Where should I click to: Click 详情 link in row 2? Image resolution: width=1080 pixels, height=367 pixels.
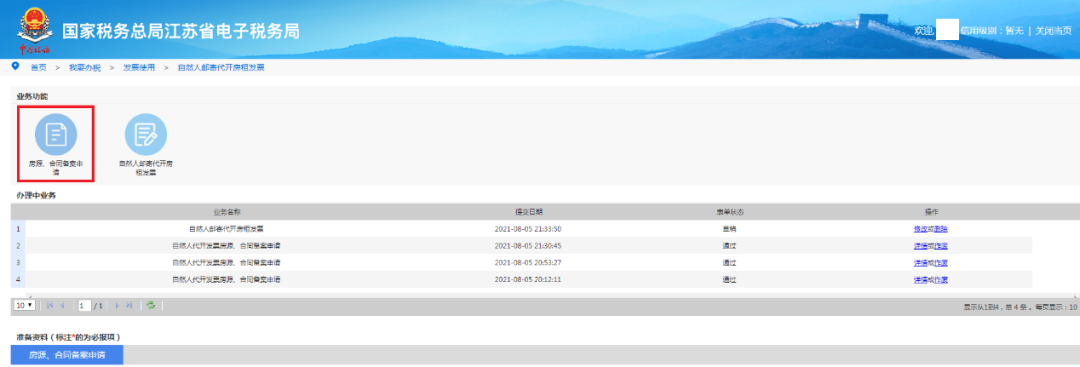pos(921,246)
